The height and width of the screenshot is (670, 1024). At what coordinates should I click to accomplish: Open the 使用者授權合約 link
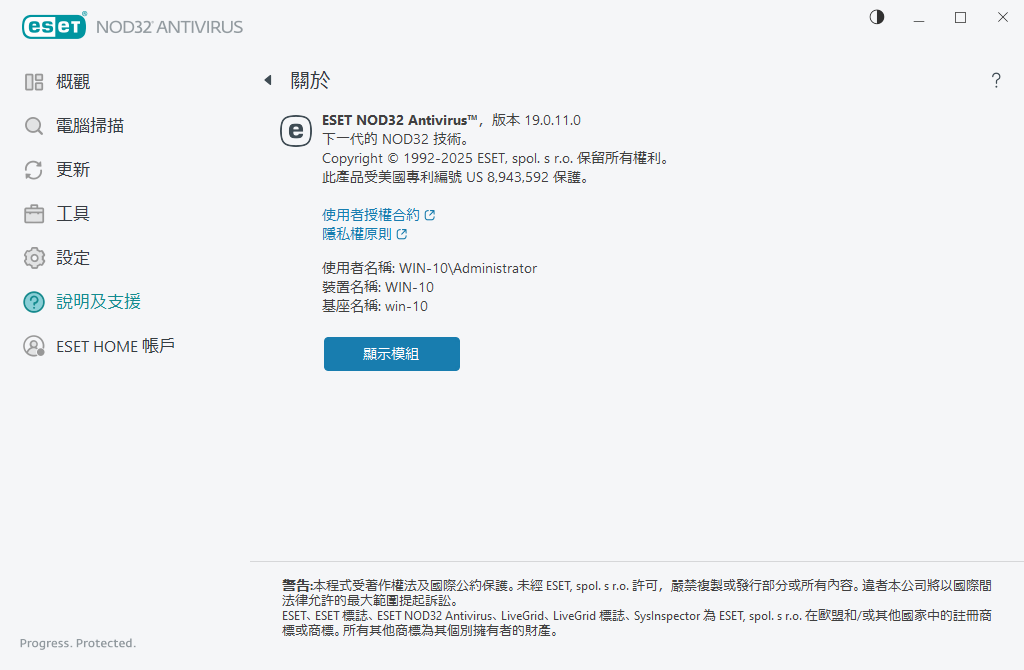(x=371, y=214)
